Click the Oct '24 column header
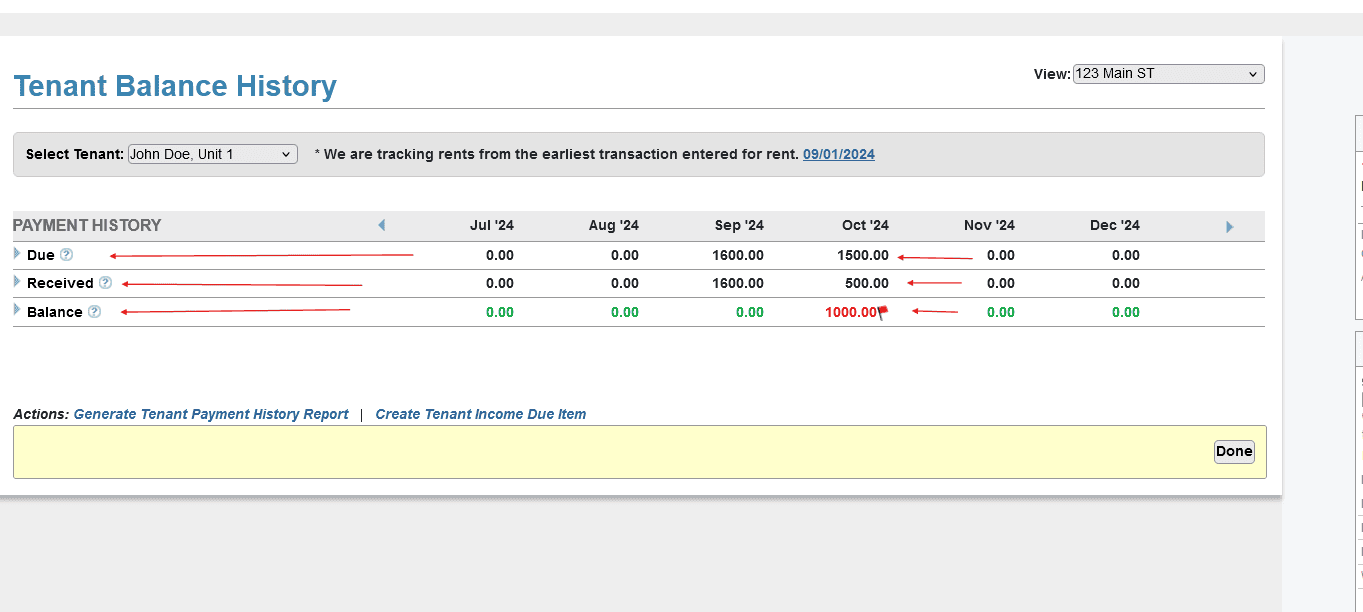1363x612 pixels. click(x=864, y=226)
